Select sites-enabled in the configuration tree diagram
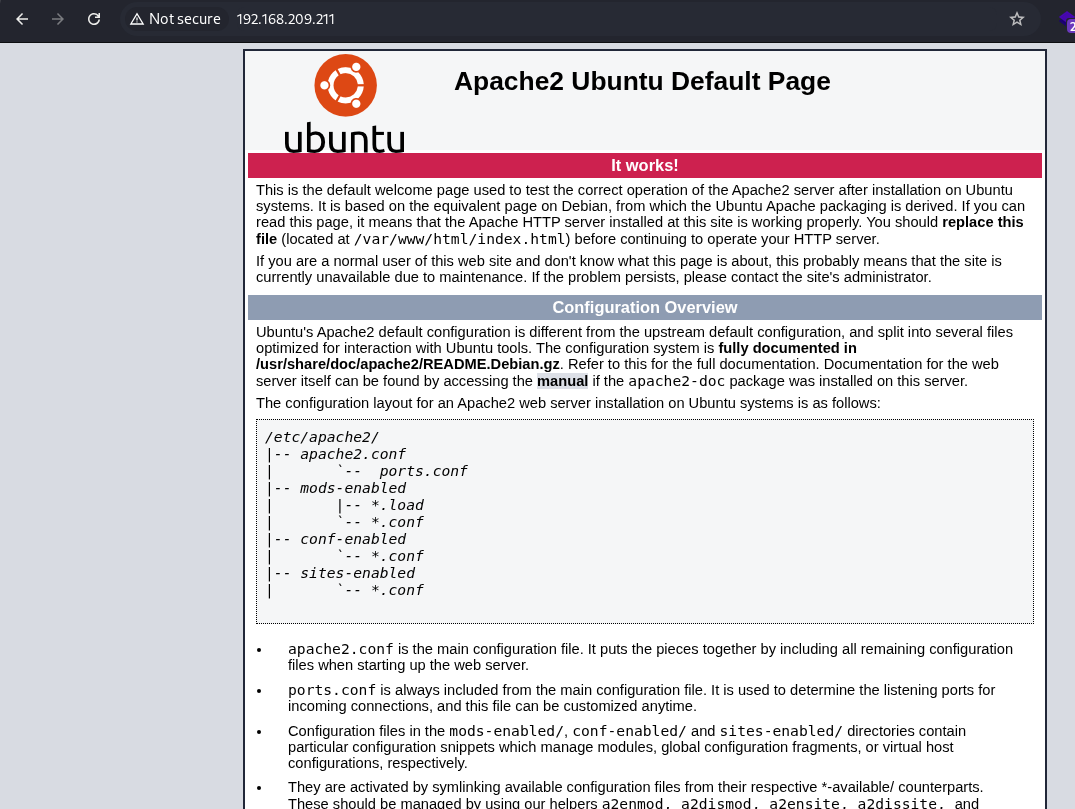The height and width of the screenshot is (809, 1075). pos(357,573)
